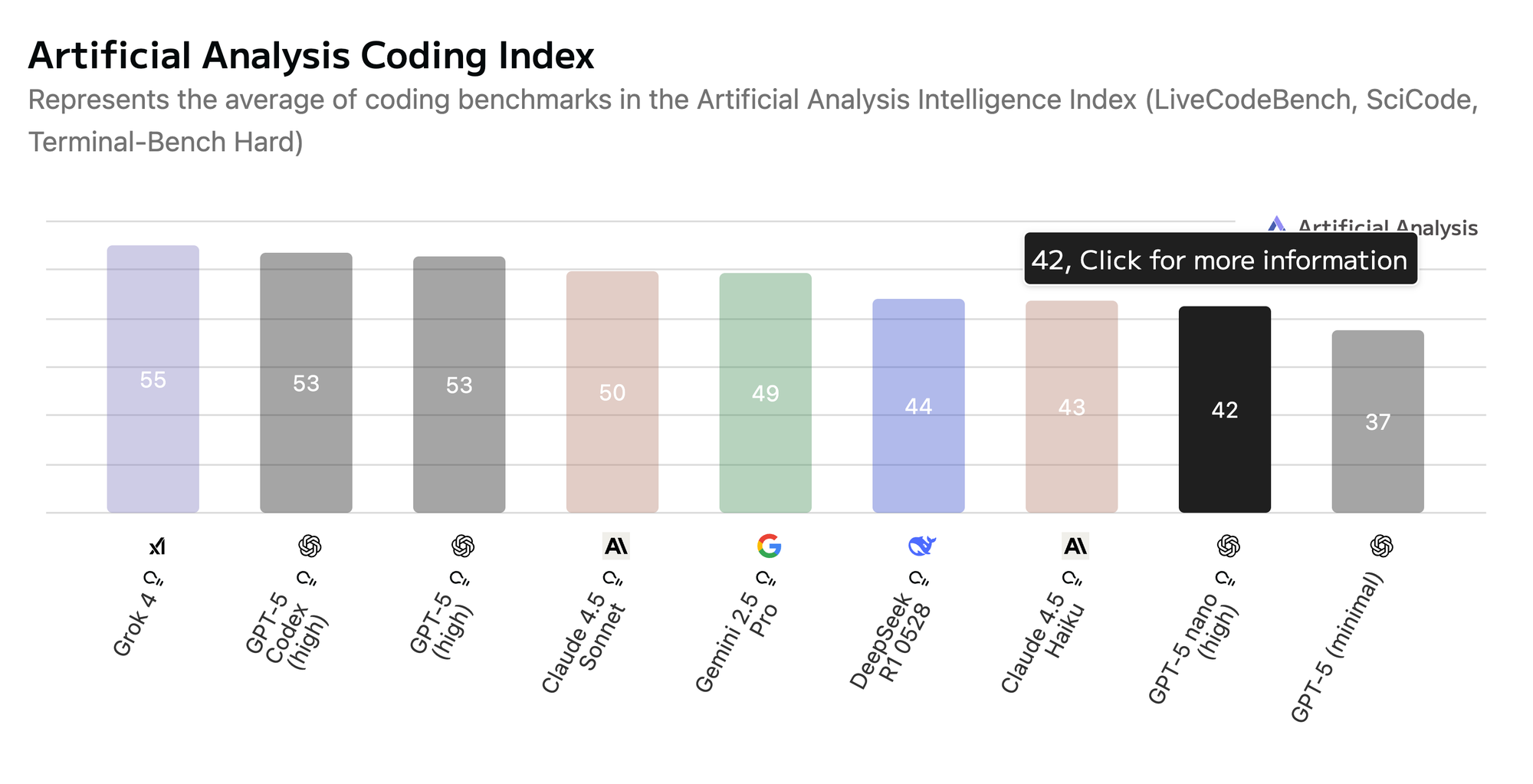Click the gray GPT-5 (minimal) bar showing 37
This screenshot has width=1533, height=784.
(1377, 422)
